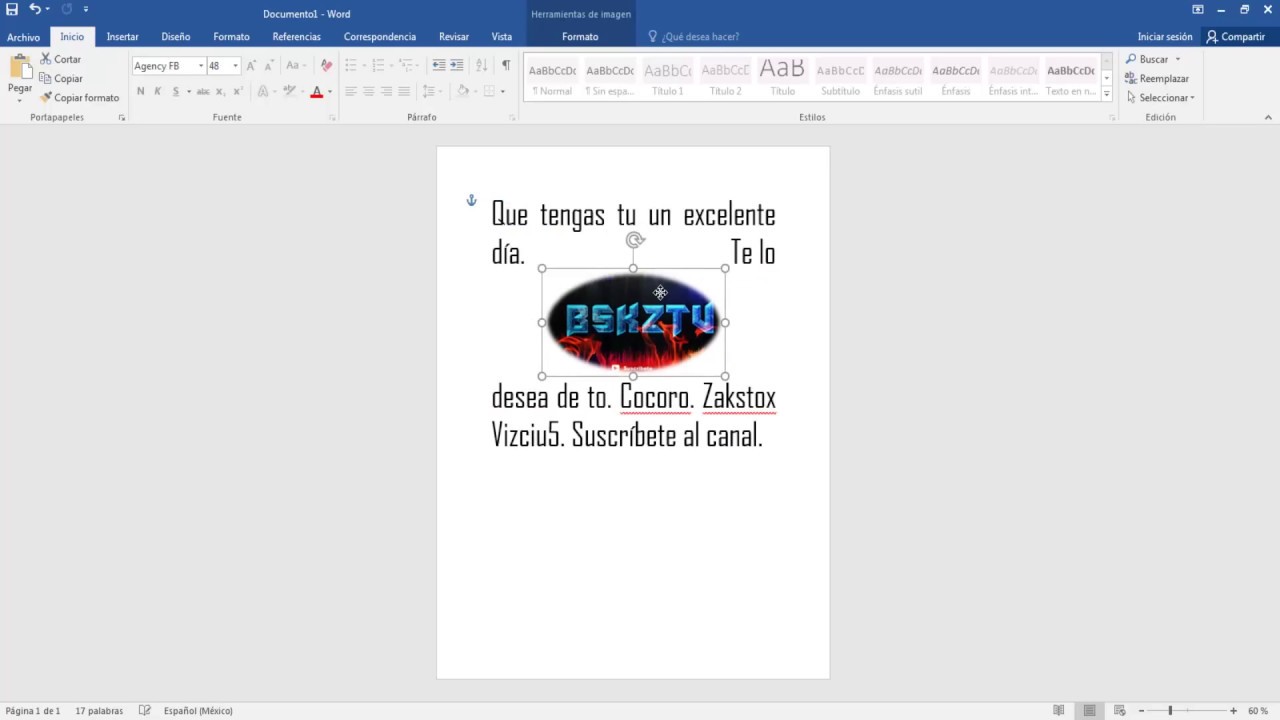Click Reemplazar in the Edición group
Screen dimensions: 1280x720
coord(1158,78)
